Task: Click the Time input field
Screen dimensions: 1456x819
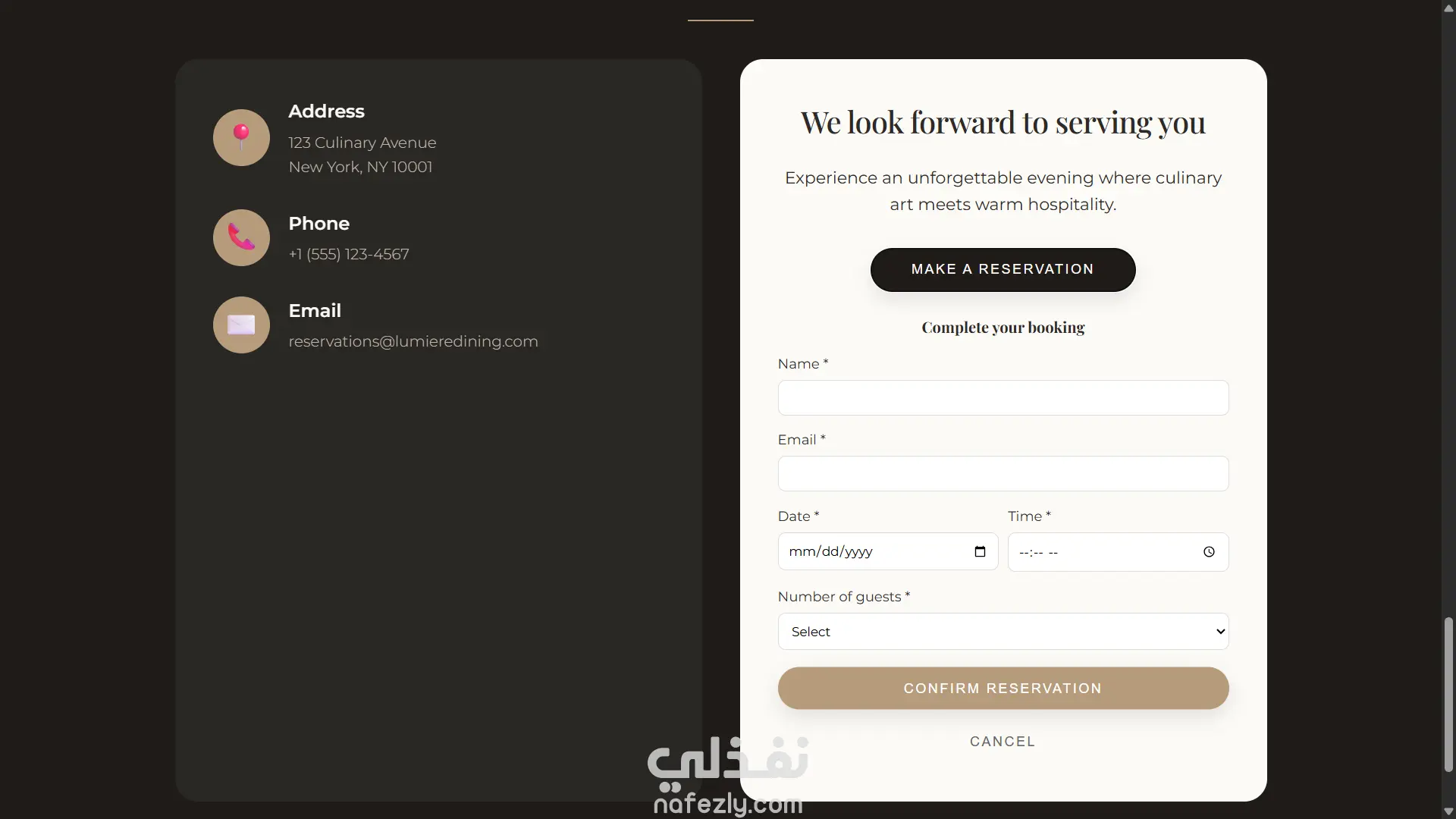Action: (x=1100, y=552)
